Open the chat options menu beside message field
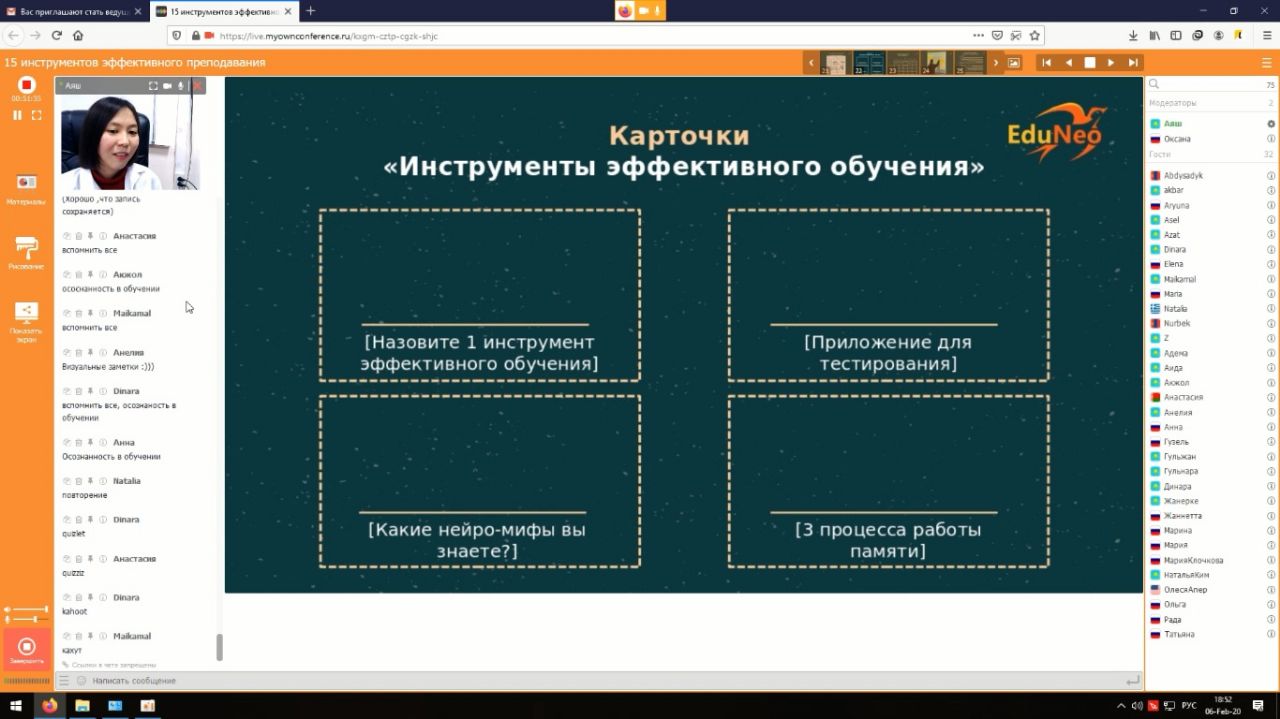Image resolution: width=1280 pixels, height=719 pixels. pyautogui.click(x=64, y=681)
